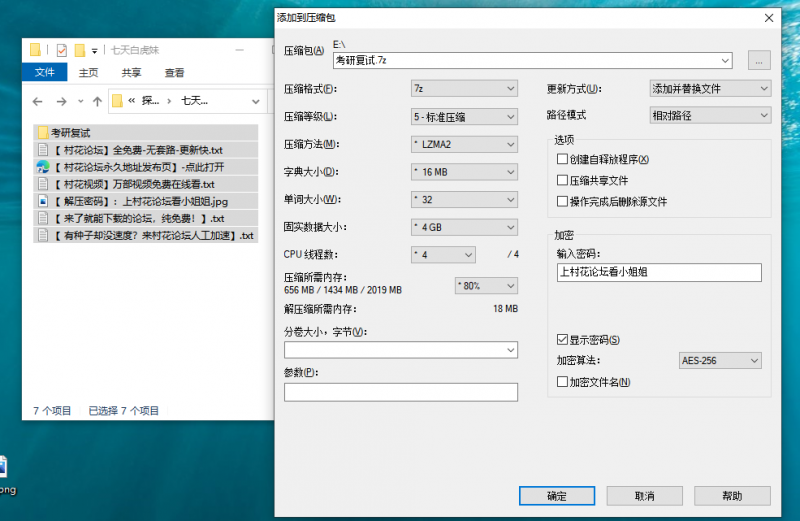Enable 创建自释放程序 checkbox

pos(562,159)
